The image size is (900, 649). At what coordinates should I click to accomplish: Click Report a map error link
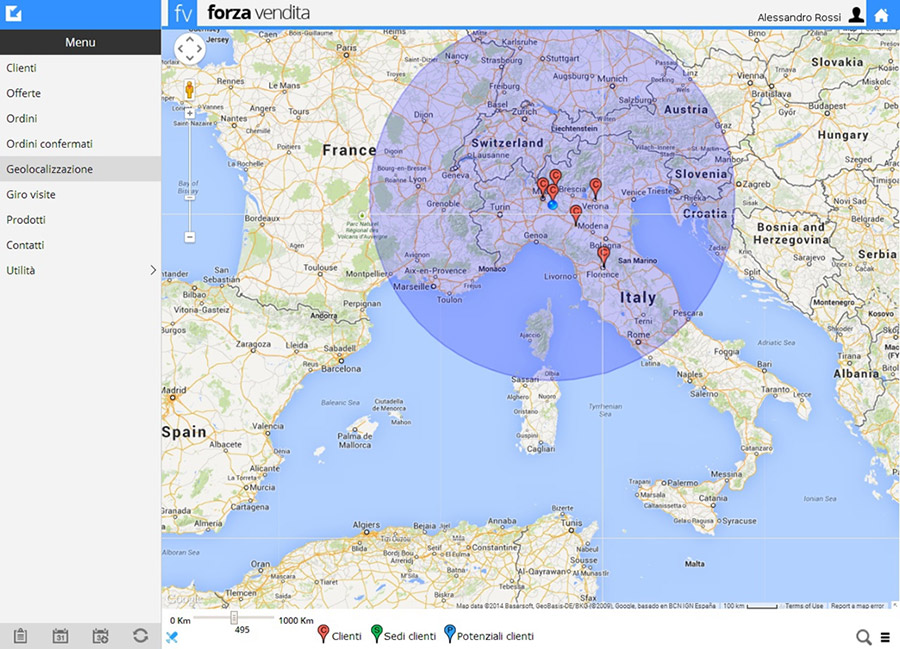857,606
